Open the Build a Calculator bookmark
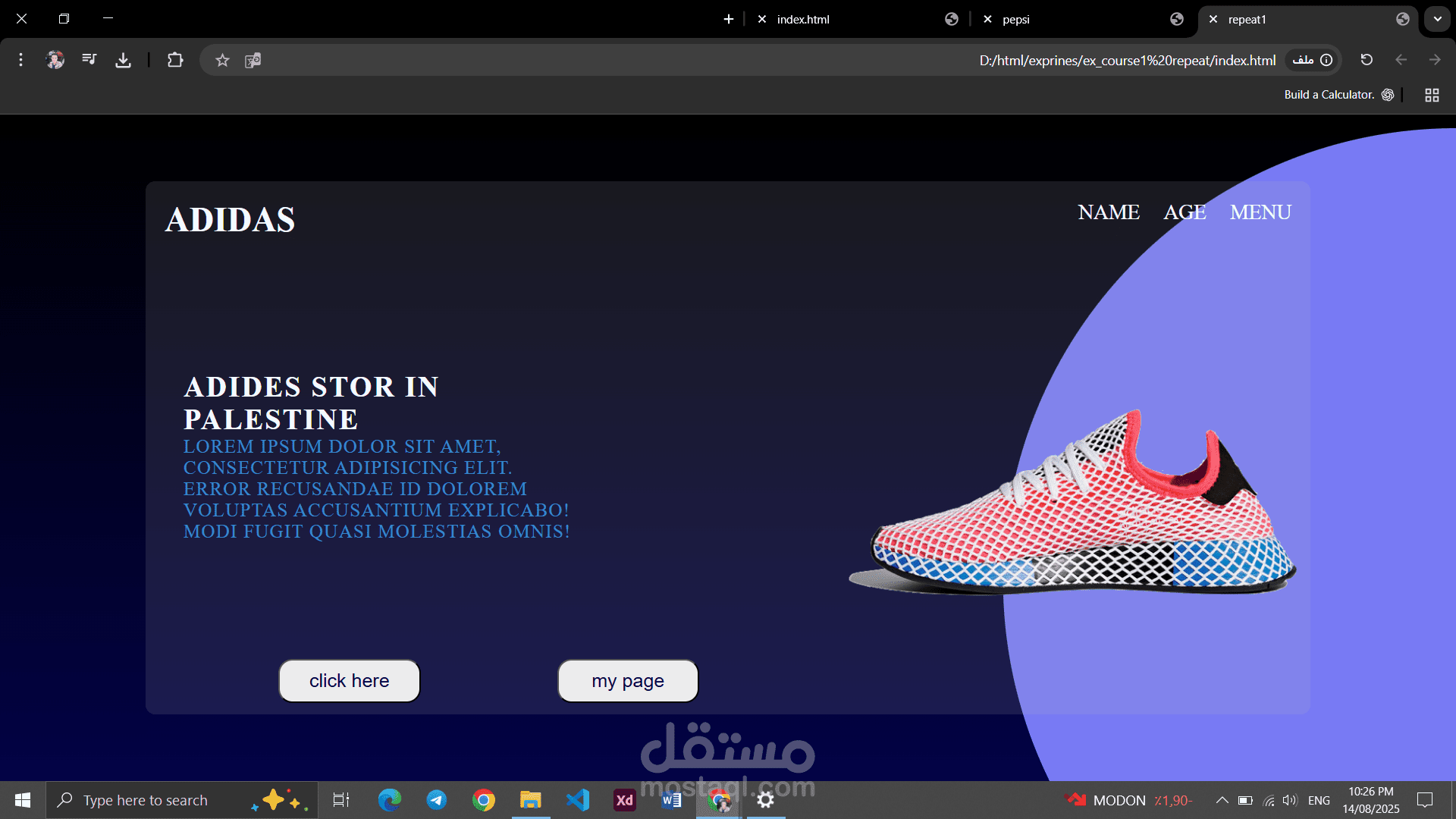 [1329, 95]
